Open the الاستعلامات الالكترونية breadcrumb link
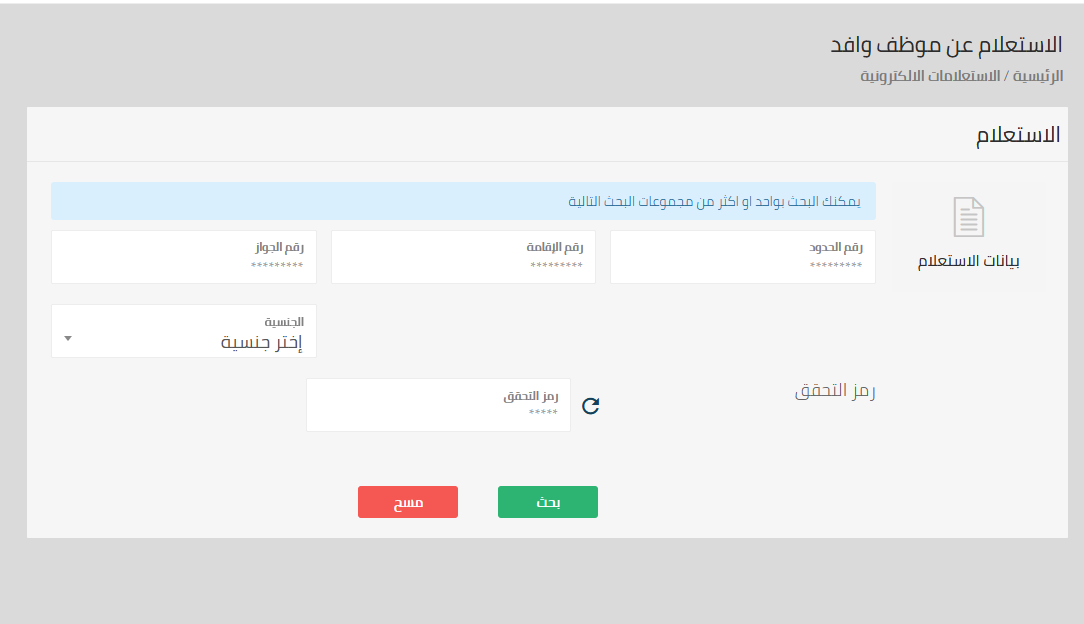This screenshot has height=624, width=1084. tap(930, 76)
